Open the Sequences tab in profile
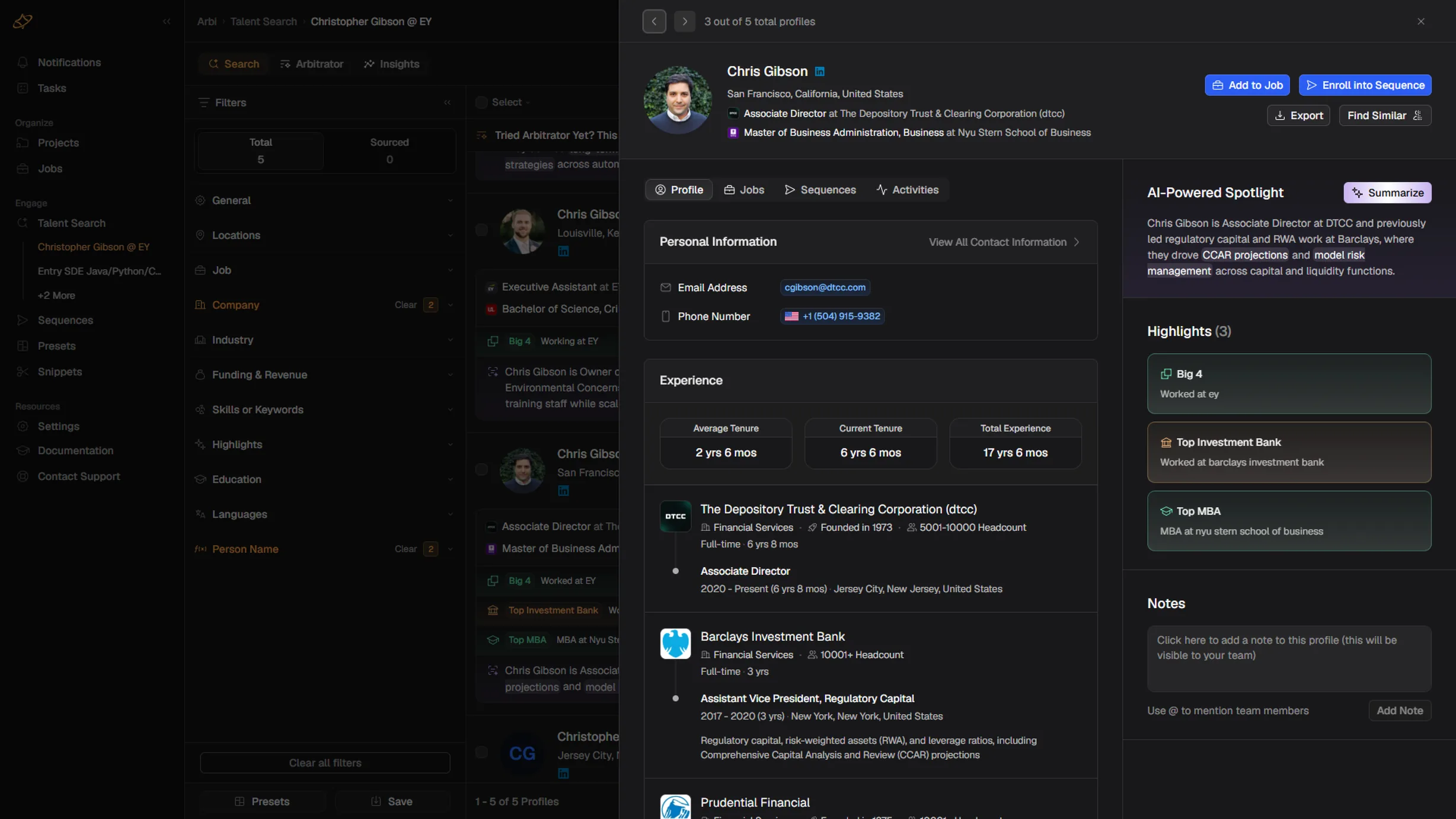This screenshot has height=819, width=1456. click(x=820, y=190)
